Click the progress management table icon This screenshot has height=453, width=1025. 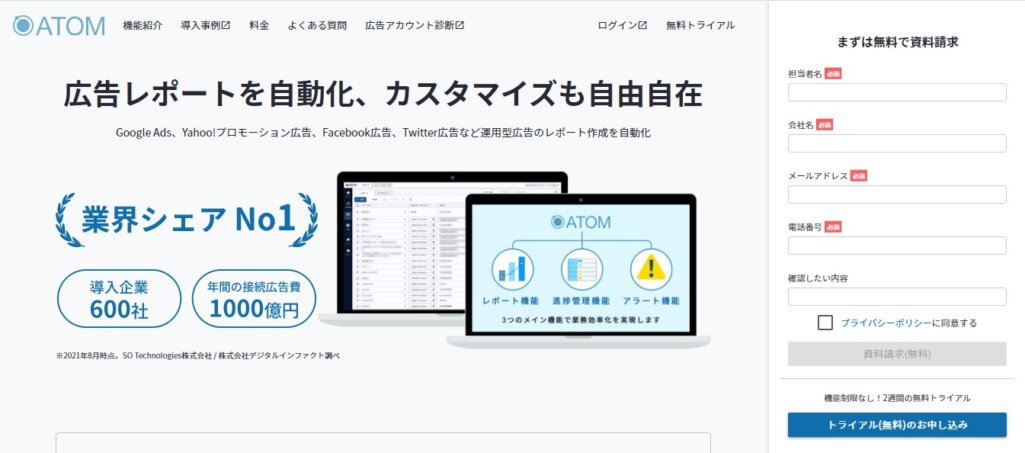[x=581, y=269]
